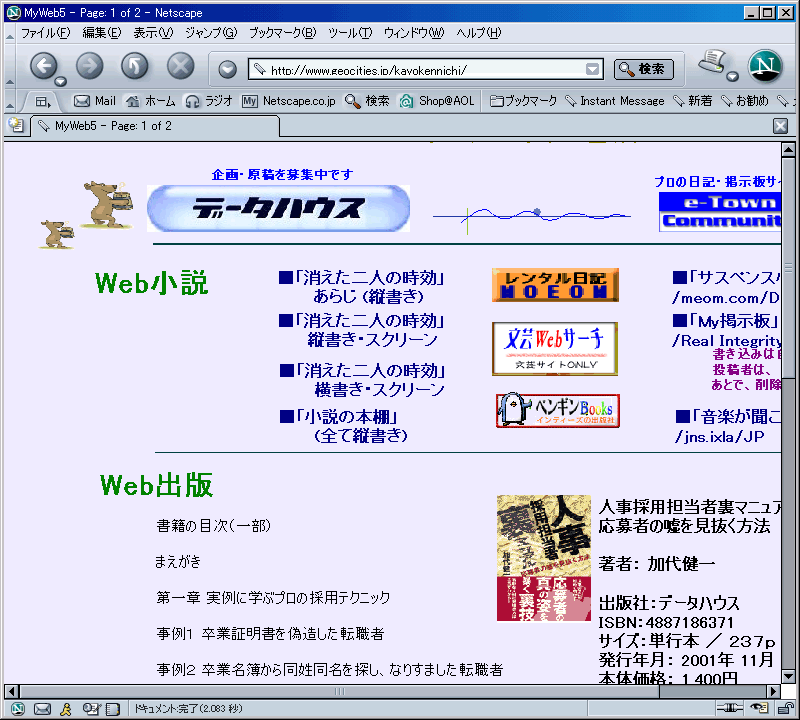Open the 表示(V) menu
This screenshot has width=800, height=720.
click(153, 33)
